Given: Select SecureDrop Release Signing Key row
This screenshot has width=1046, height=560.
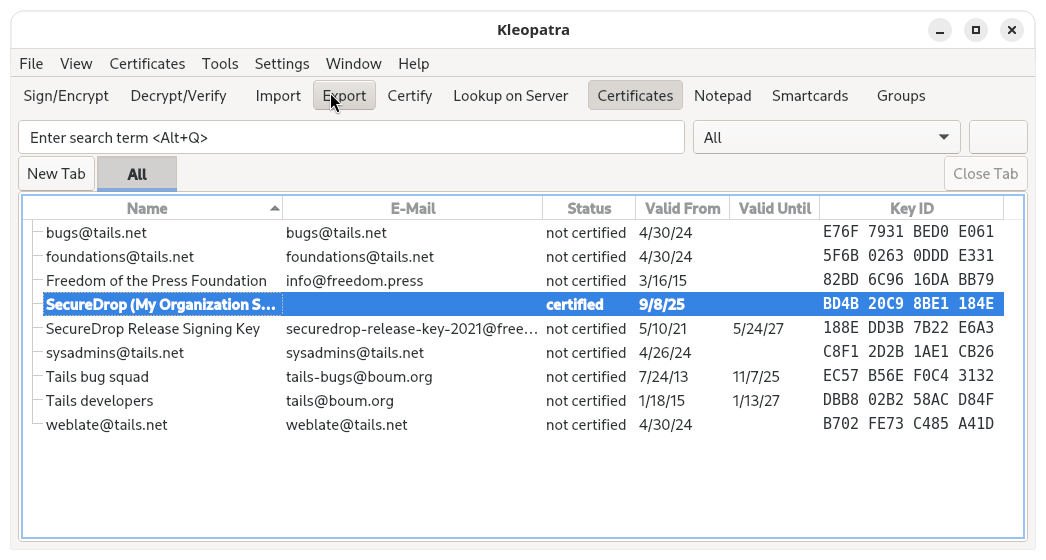Looking at the screenshot, I should 153,329.
